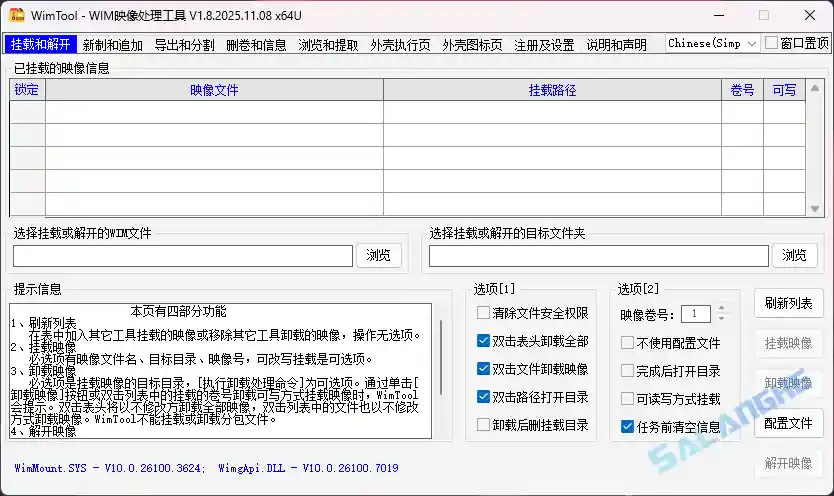Open the 新制和追加 tab
Viewport: 834px width, 496px height.
[x=113, y=45]
